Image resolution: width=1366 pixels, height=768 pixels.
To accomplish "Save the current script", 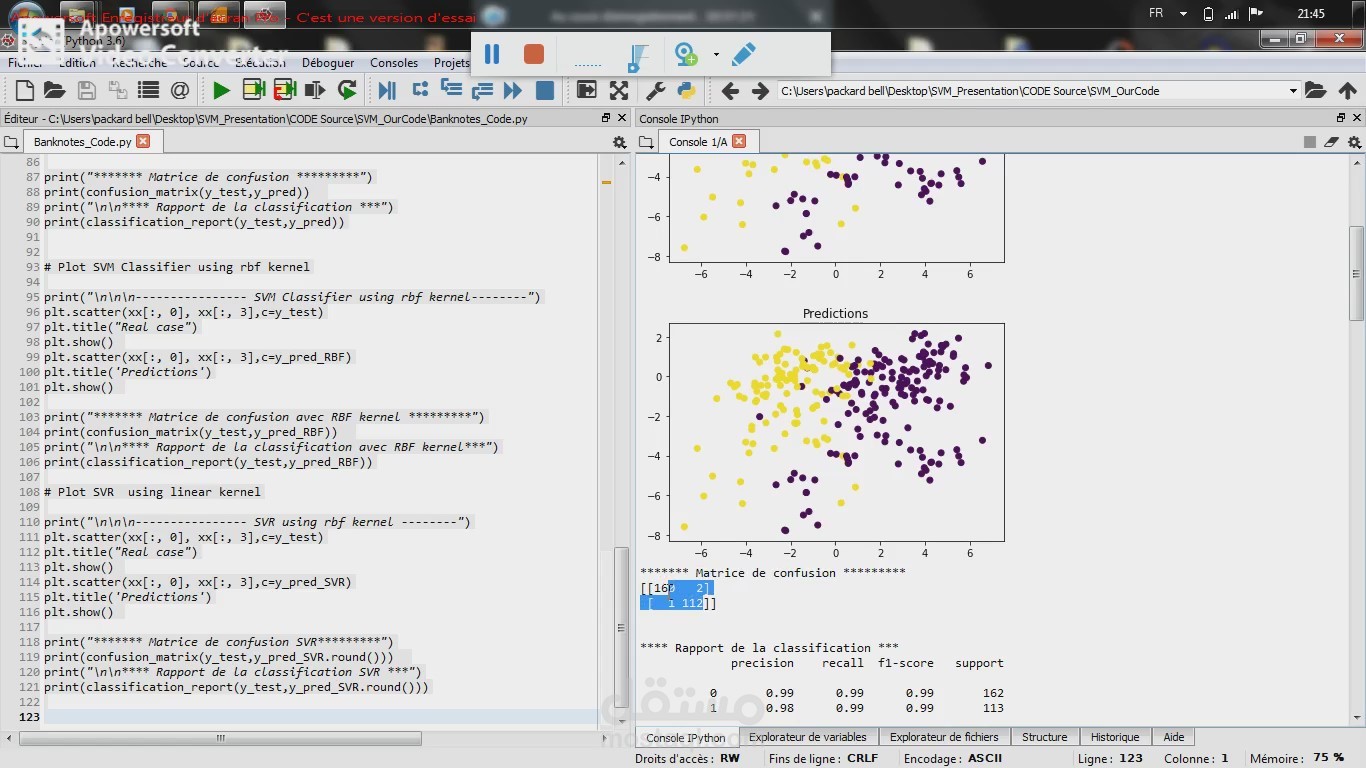I will click(86, 90).
